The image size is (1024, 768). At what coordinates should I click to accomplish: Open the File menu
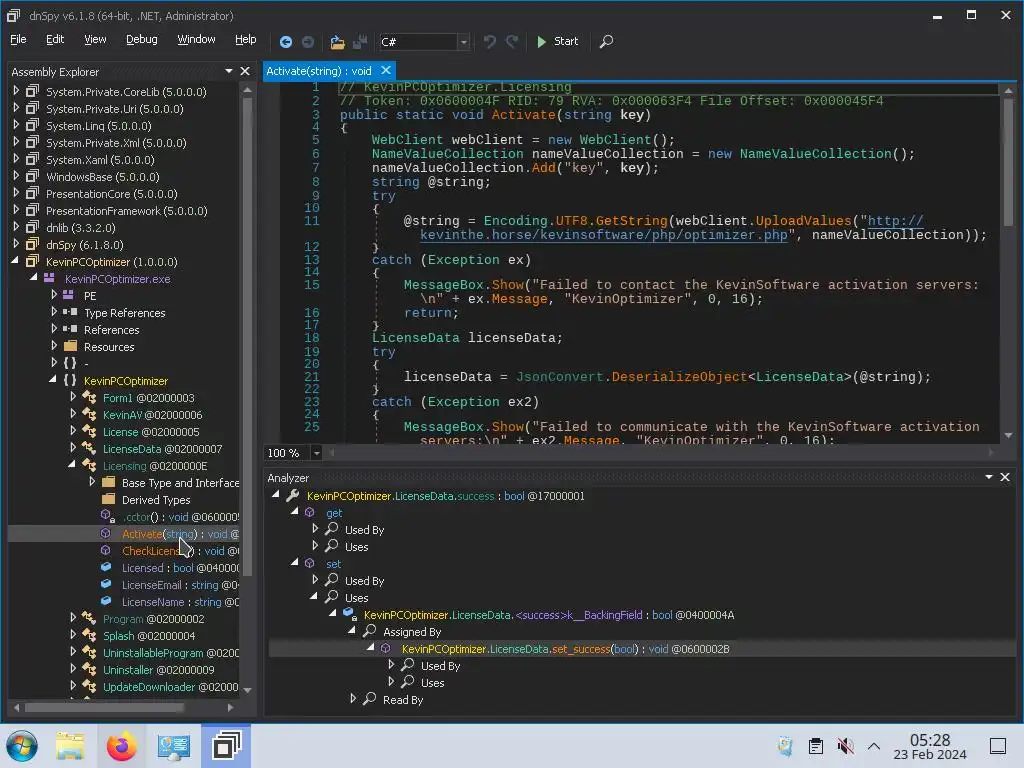point(18,39)
